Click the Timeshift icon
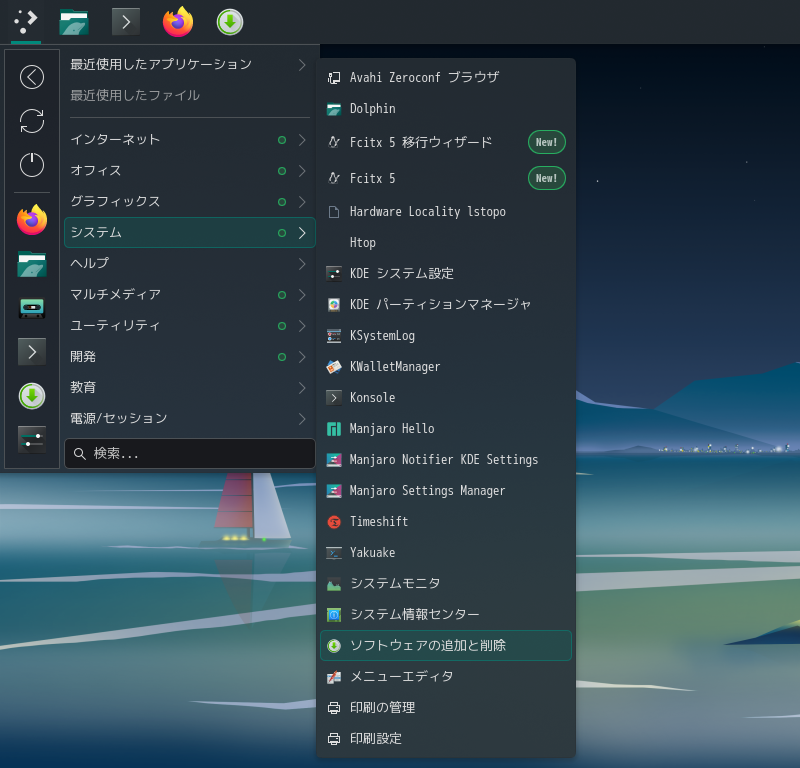 [334, 522]
